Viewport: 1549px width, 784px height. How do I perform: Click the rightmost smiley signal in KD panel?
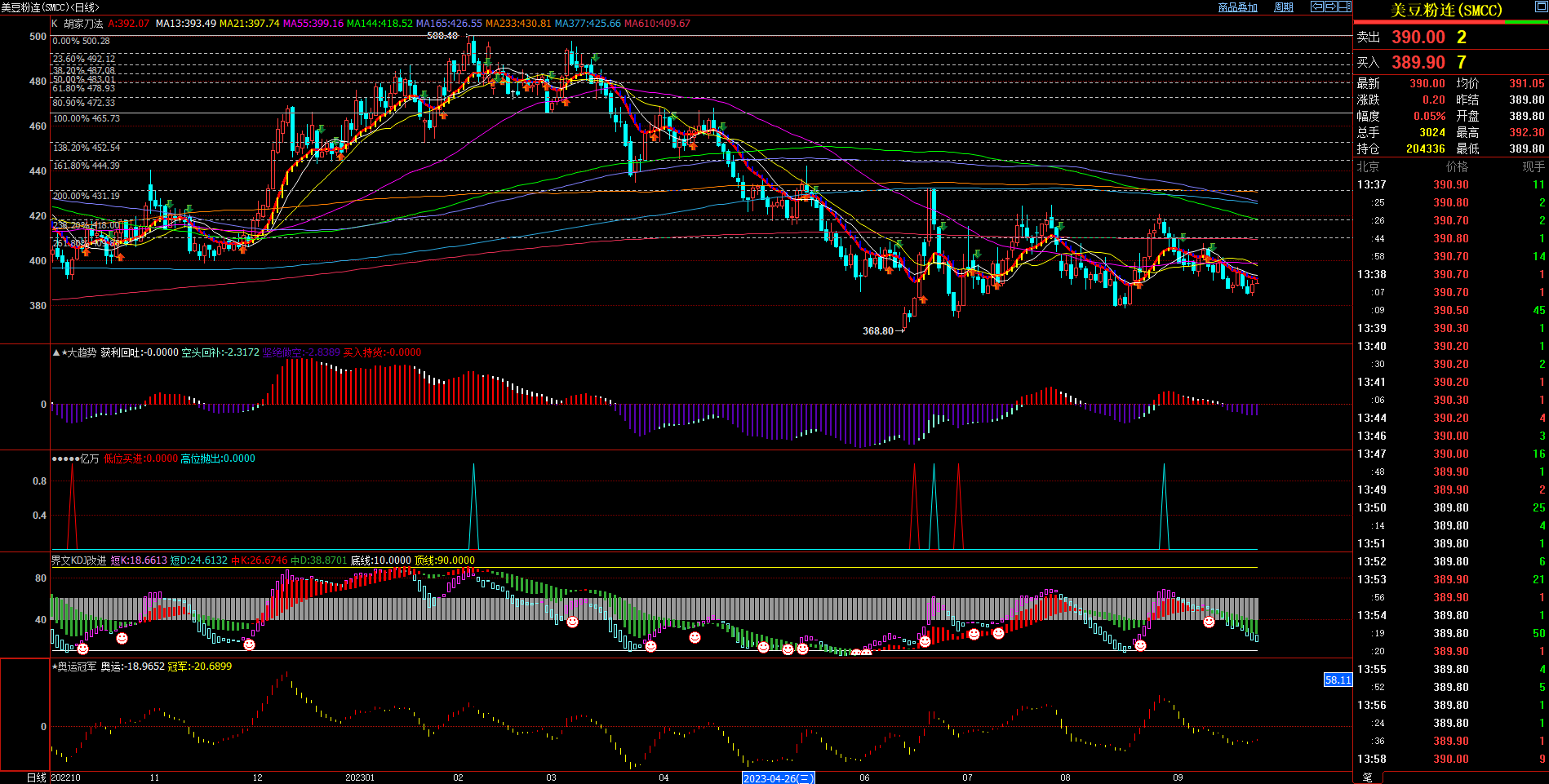1209,622
